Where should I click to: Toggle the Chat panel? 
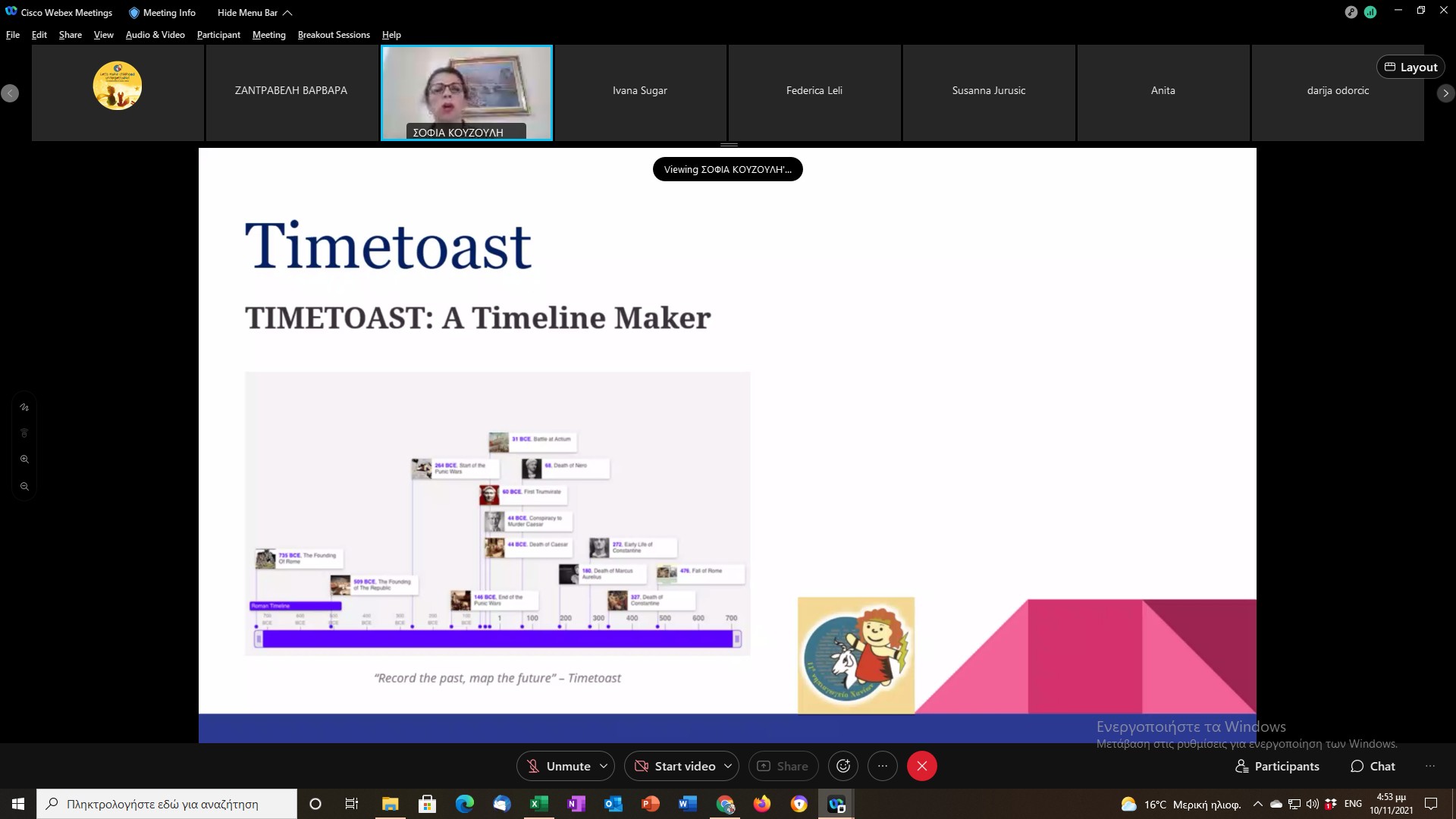[1373, 766]
